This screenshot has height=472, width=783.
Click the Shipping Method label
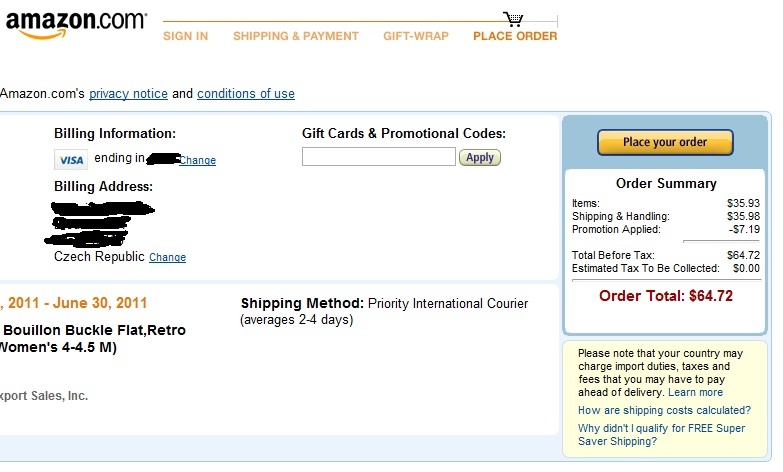[302, 303]
